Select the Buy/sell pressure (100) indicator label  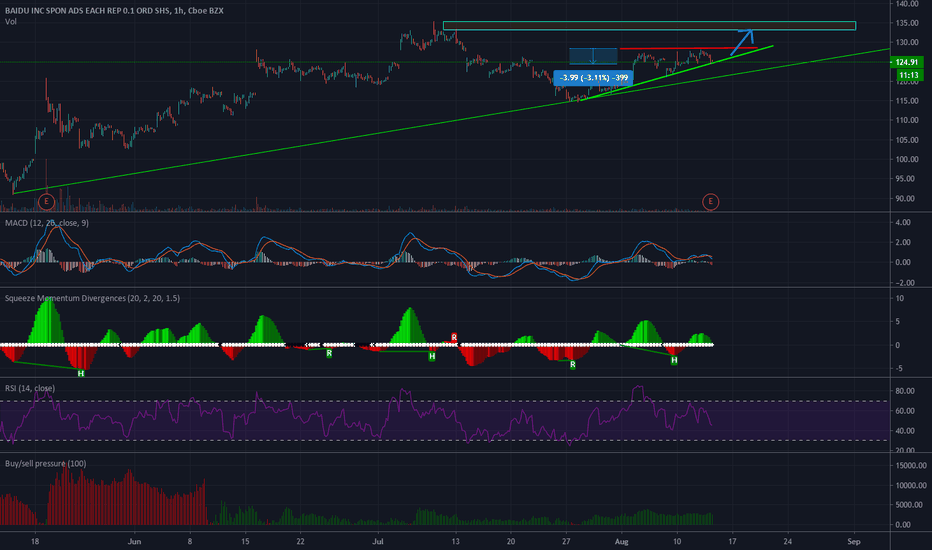45,463
